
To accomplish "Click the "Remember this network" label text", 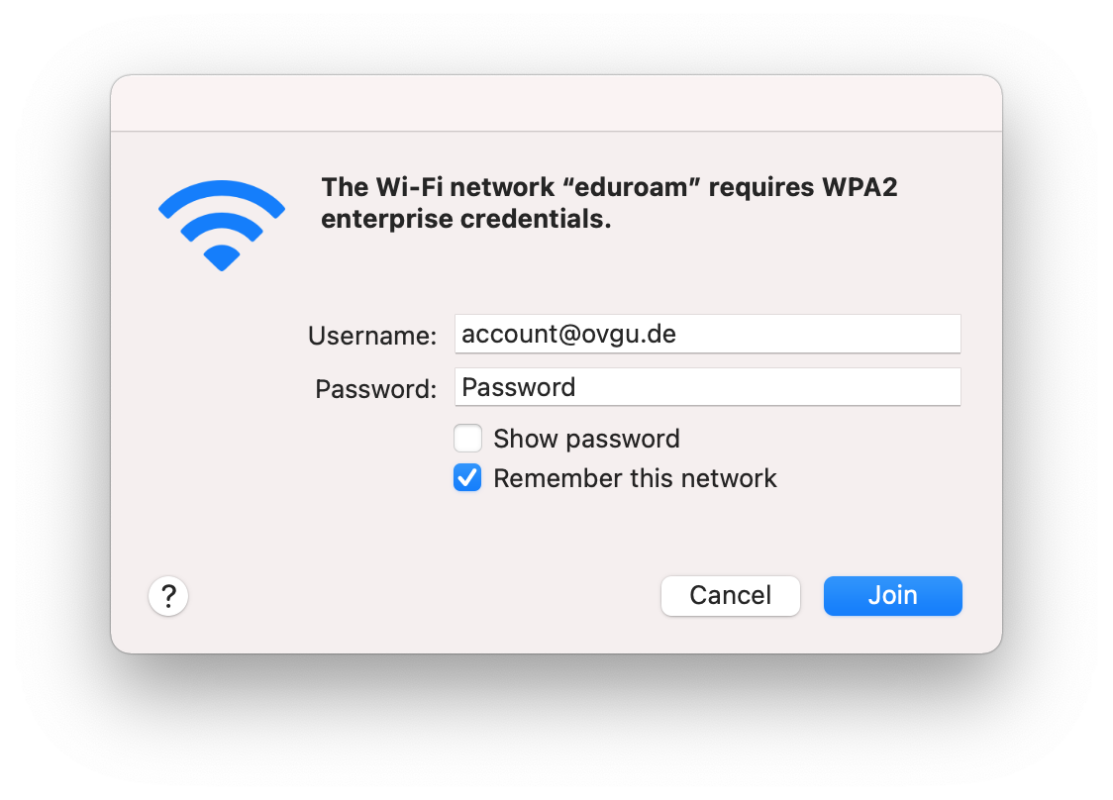I will pos(635,478).
